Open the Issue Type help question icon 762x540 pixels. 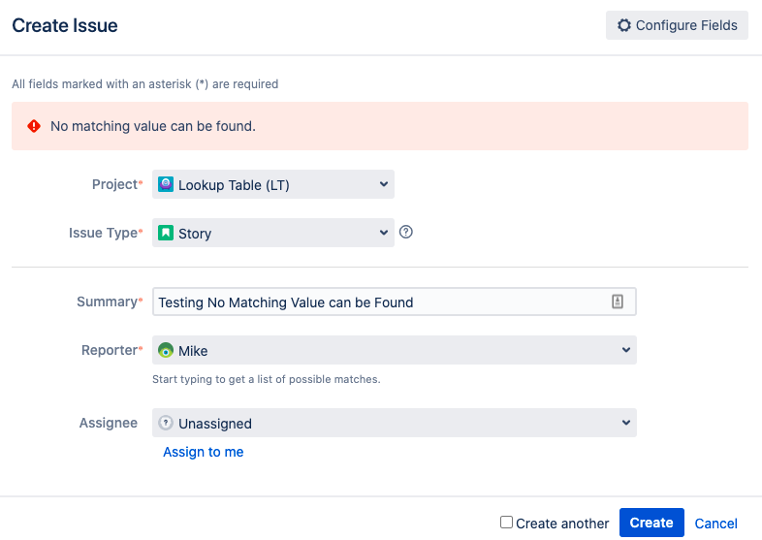pos(406,232)
